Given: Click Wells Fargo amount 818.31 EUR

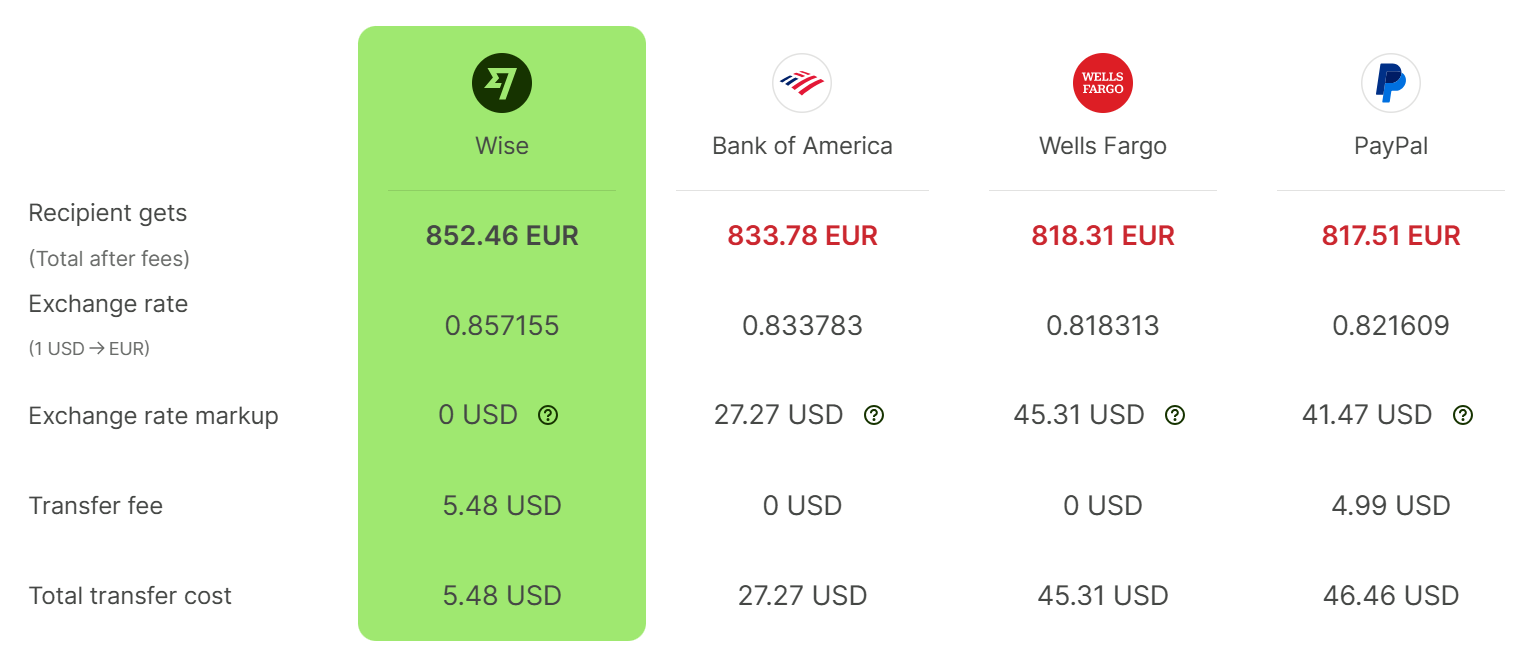Looking at the screenshot, I should click(1103, 236).
